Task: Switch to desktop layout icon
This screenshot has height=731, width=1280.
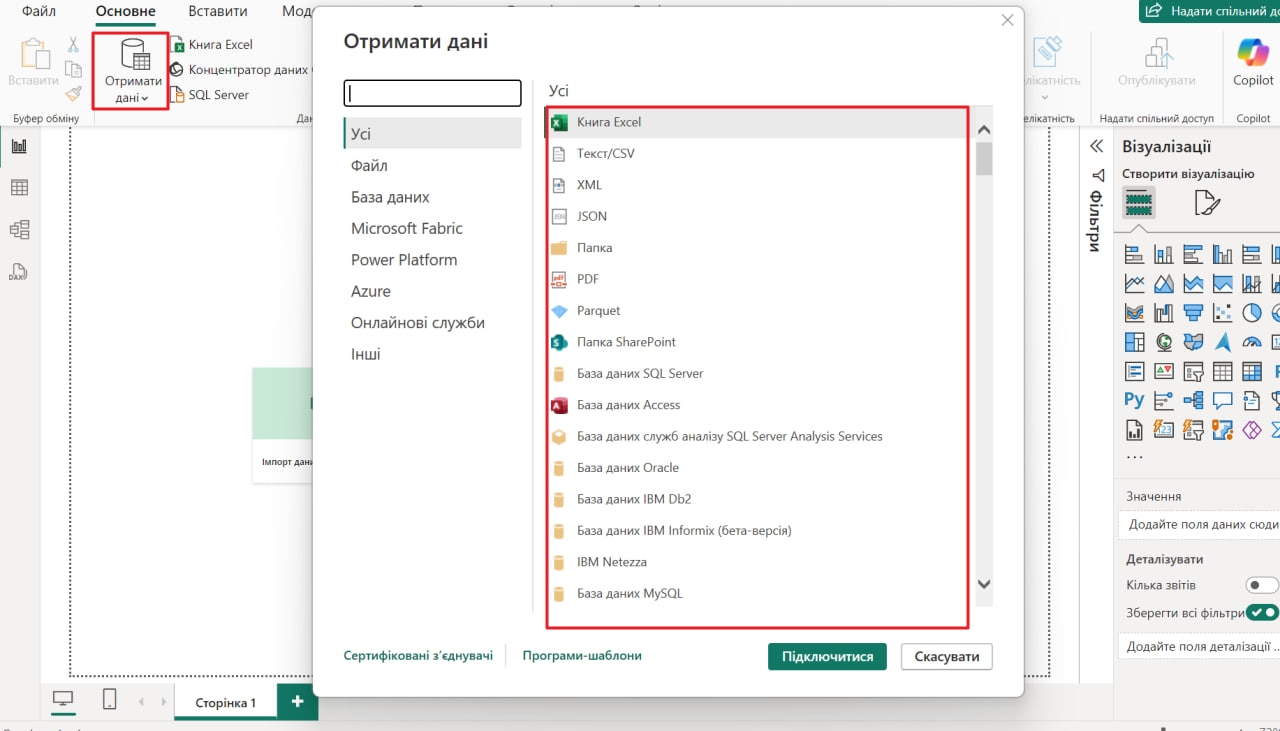Action: (63, 699)
